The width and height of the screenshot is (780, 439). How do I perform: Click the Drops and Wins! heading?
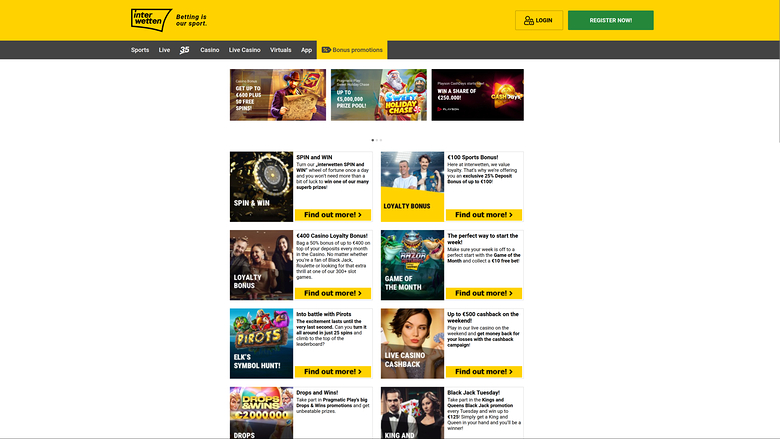pos(317,393)
